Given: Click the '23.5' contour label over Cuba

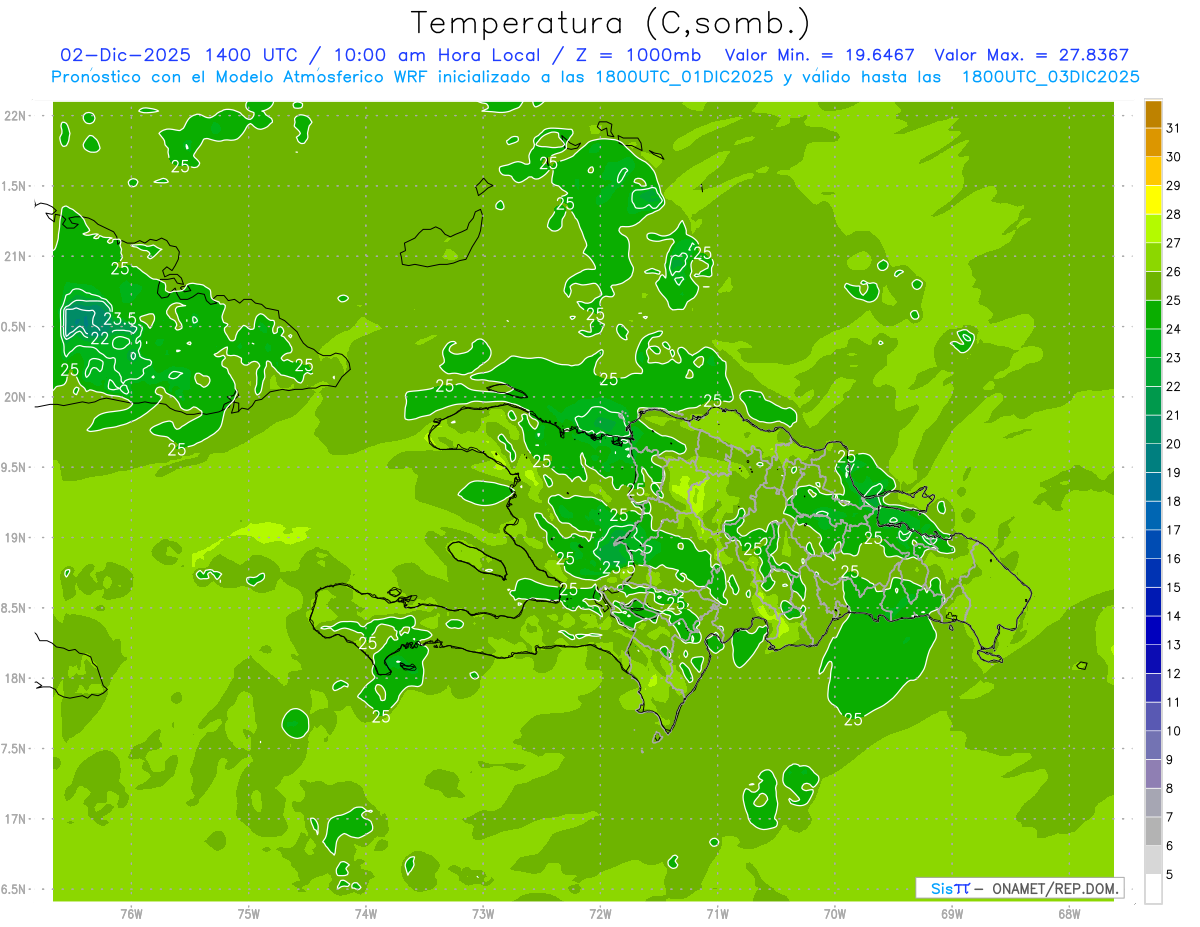Looking at the screenshot, I should [120, 319].
